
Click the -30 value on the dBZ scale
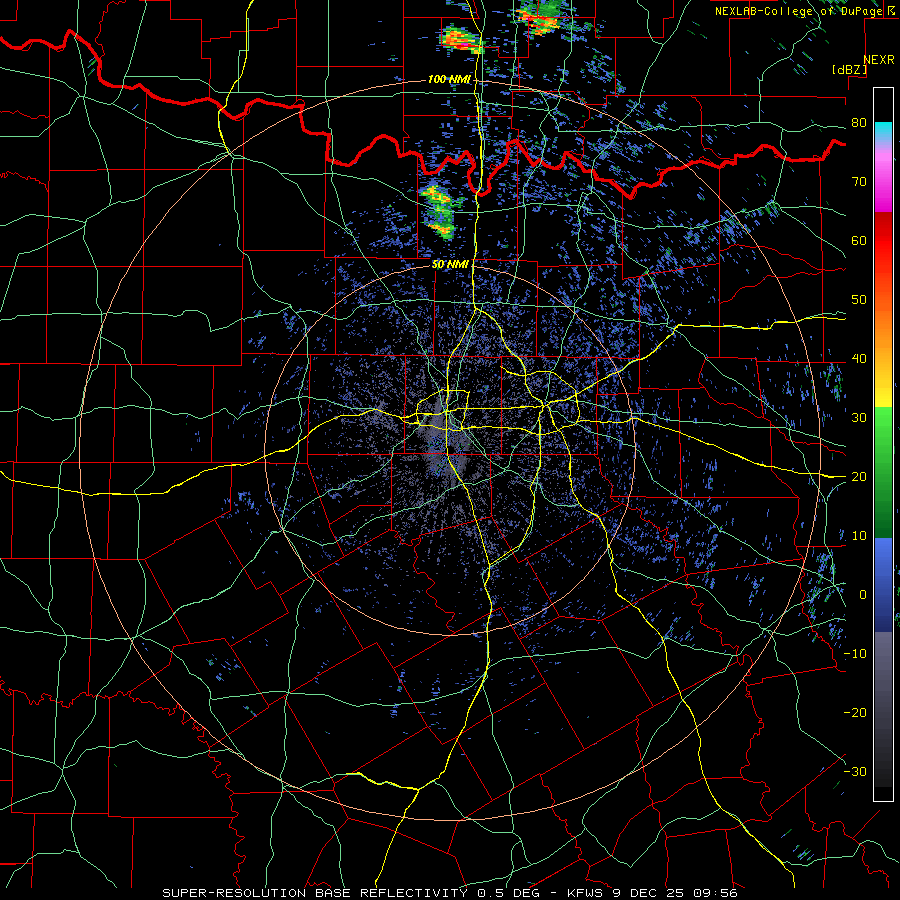855,772
